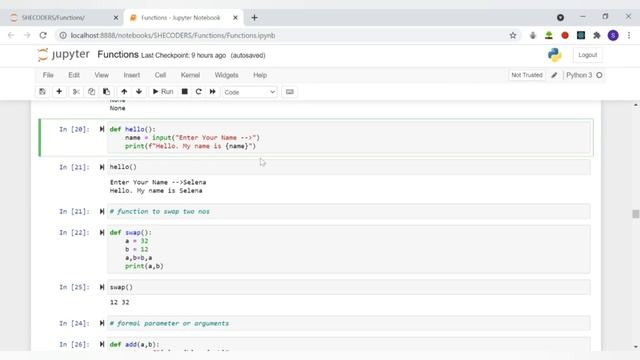Click the 'Last Checkpoint: 9 hours ago' text
Screen dimensions: 640x360
(183, 56)
